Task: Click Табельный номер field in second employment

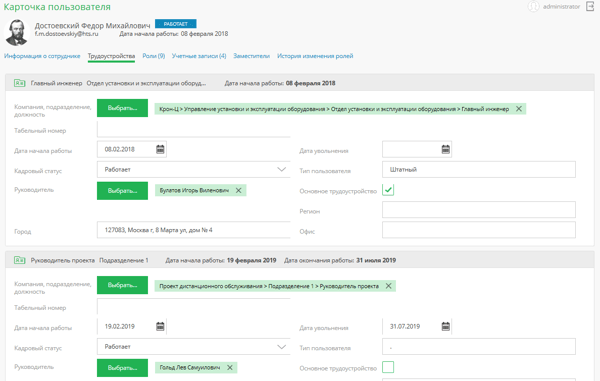Action: coord(194,306)
